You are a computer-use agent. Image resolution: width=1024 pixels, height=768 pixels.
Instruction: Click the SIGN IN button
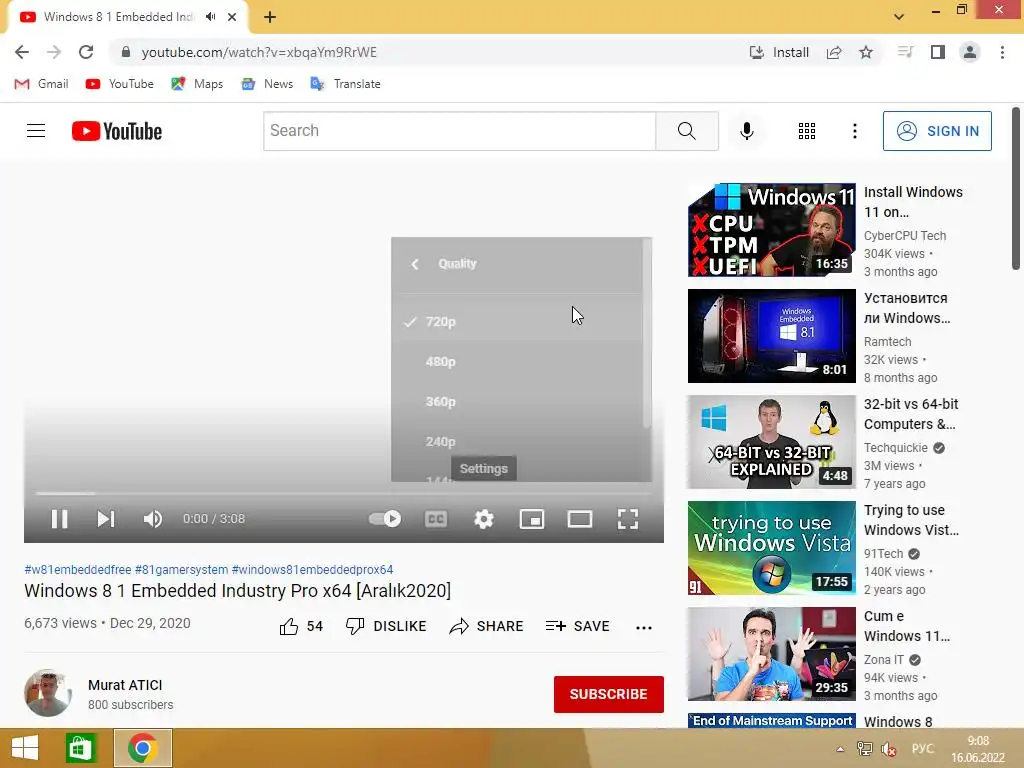[937, 131]
